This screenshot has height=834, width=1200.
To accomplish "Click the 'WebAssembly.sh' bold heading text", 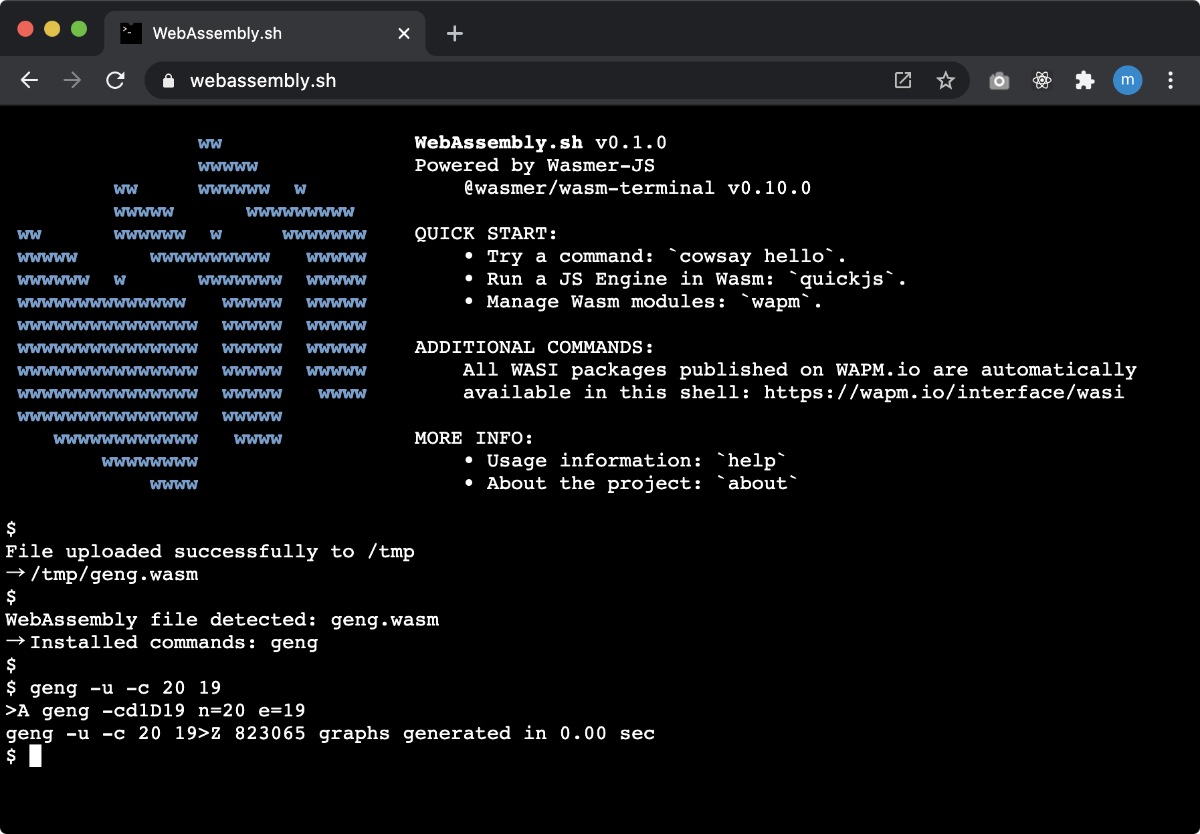I will tap(499, 143).
